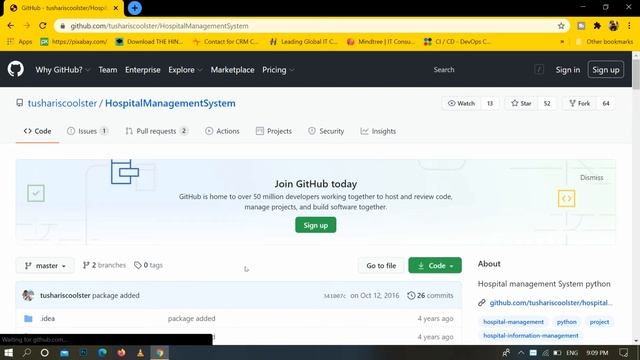This screenshot has width=640, height=360.
Task: Close the GitHub browser tab
Action: pyautogui.click(x=116, y=8)
